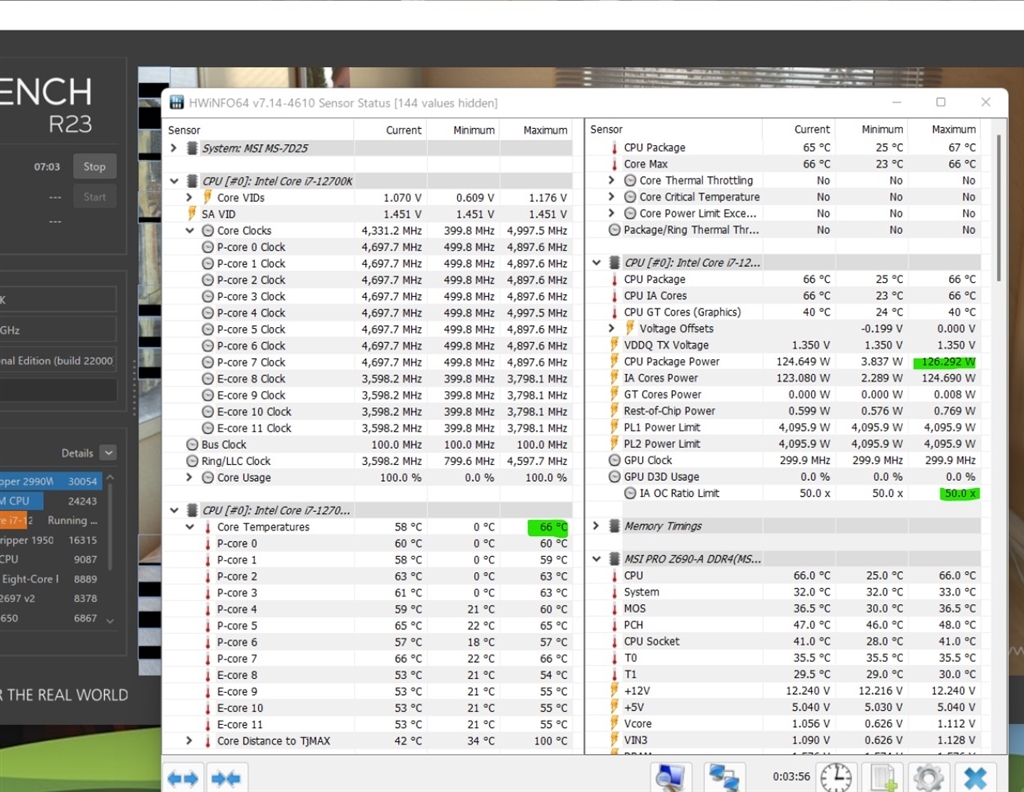Click the Core Max thermometer icon
Image resolution: width=1024 pixels, height=792 pixels.
[x=614, y=164]
